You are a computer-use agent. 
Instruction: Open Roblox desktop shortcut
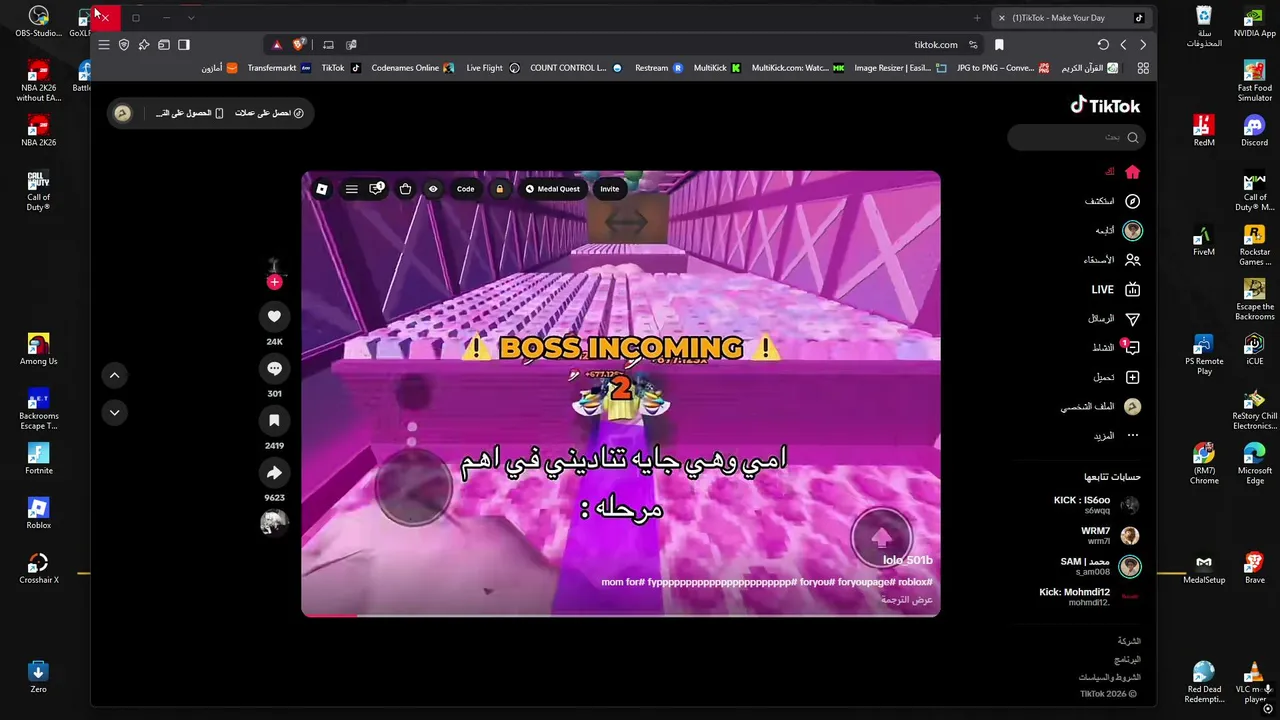38,513
